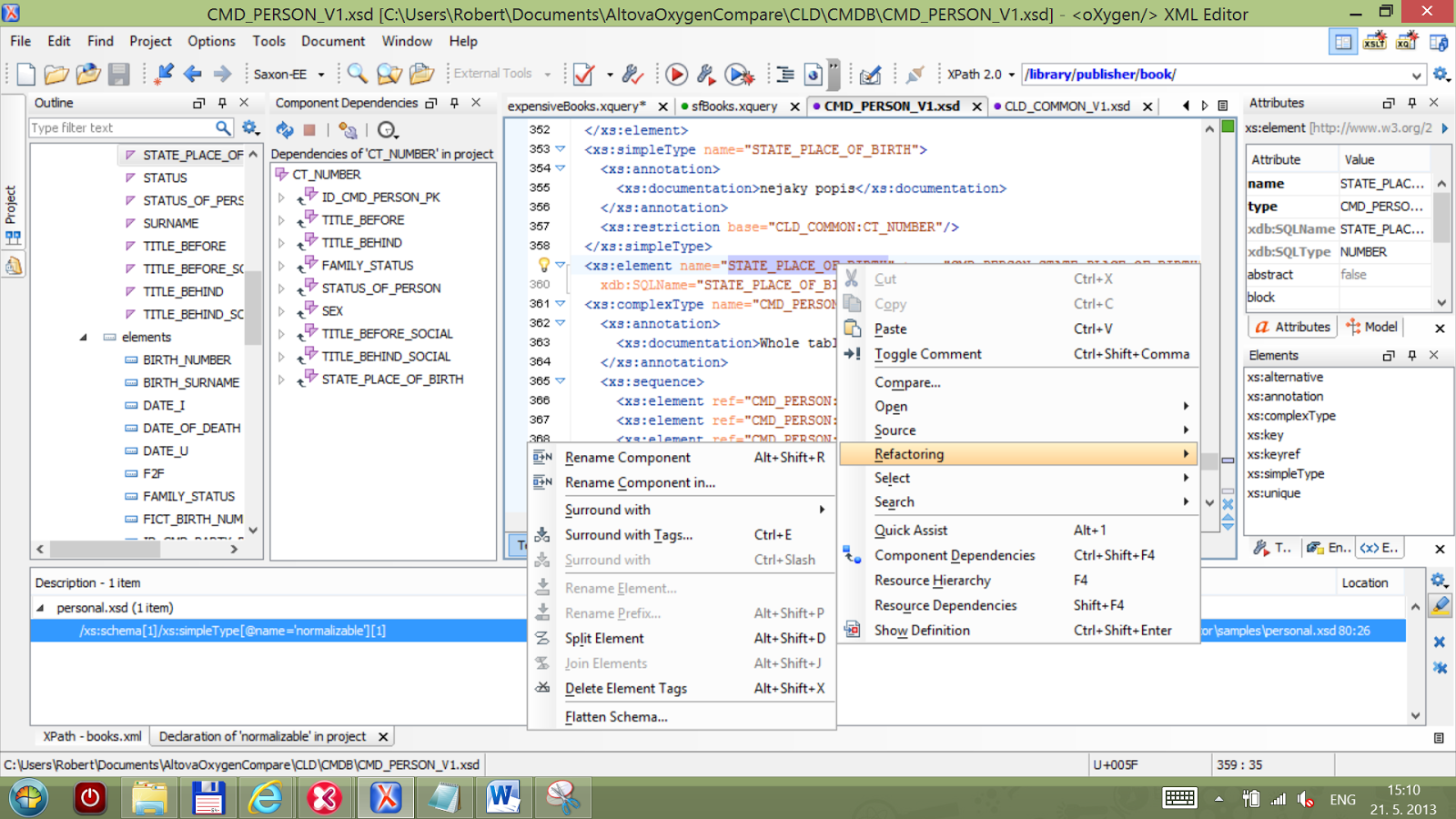The height and width of the screenshot is (819, 1456).
Task: Choose Show Definition context menu item
Action: click(1018, 630)
